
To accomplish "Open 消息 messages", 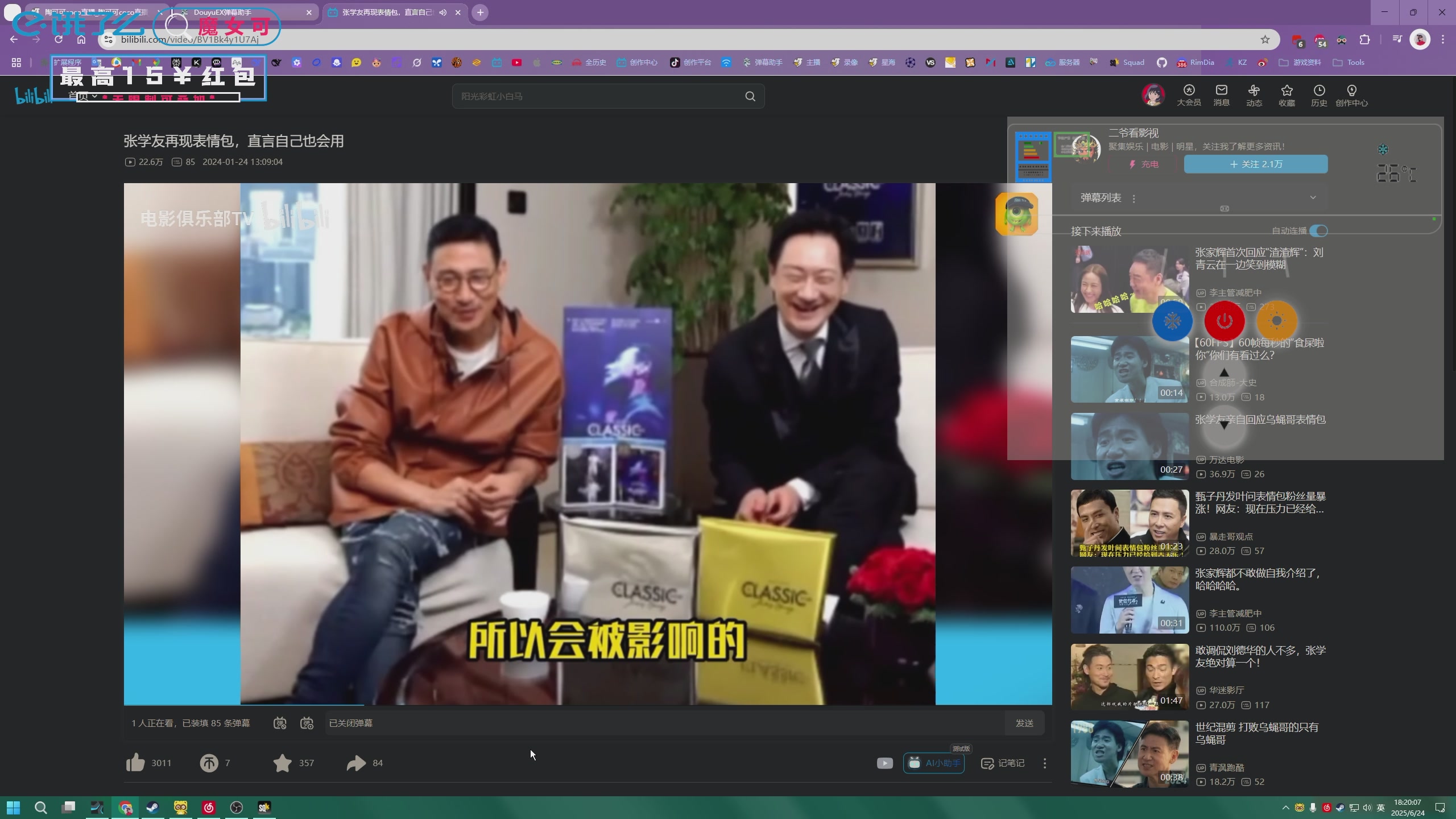I will 1221,95.
